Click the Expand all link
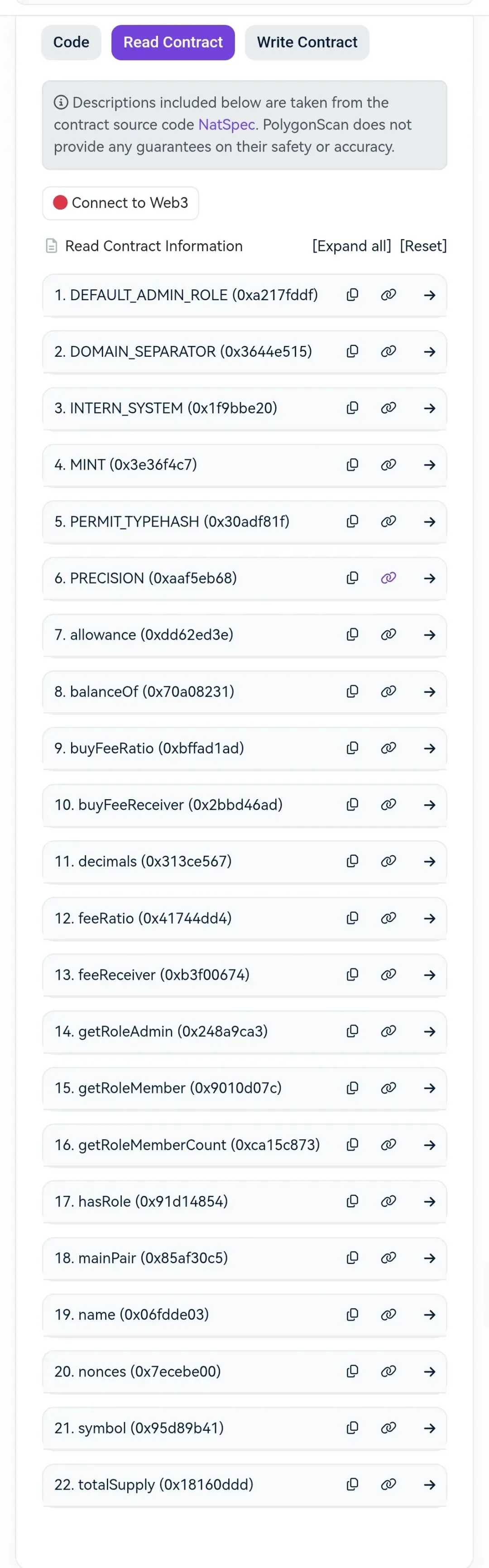This screenshot has width=489, height=1568. [351, 246]
